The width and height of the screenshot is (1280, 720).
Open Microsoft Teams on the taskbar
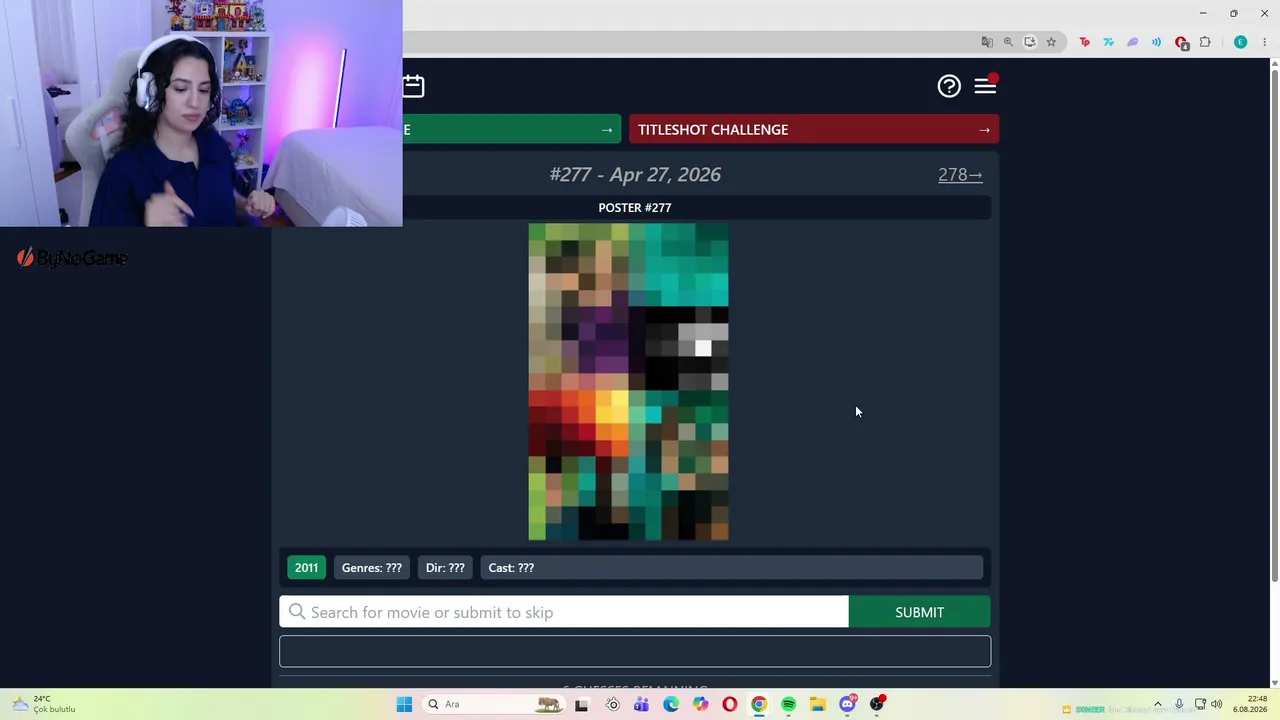641,705
